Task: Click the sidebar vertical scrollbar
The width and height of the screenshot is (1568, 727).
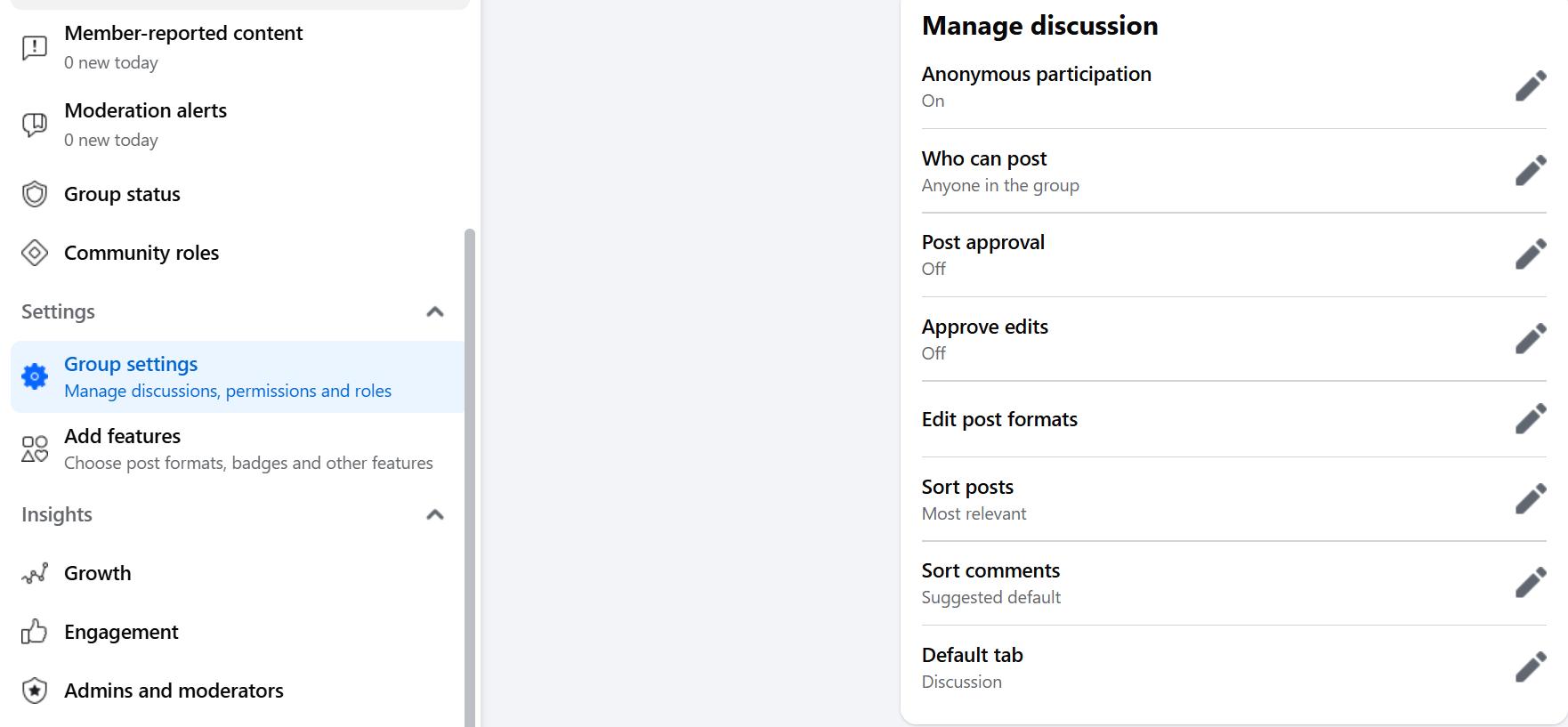Action: 470,472
